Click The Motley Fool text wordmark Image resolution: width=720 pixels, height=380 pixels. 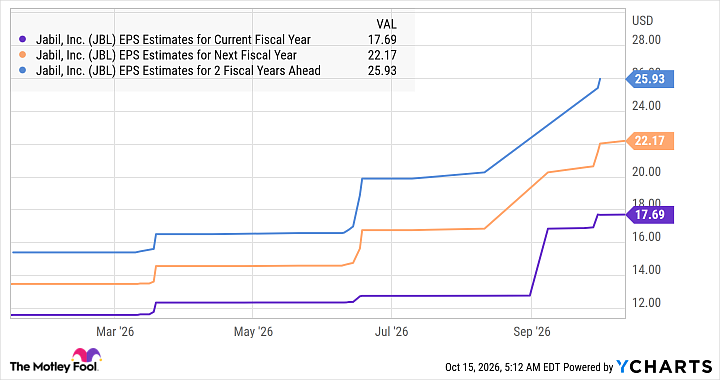click(x=54, y=367)
